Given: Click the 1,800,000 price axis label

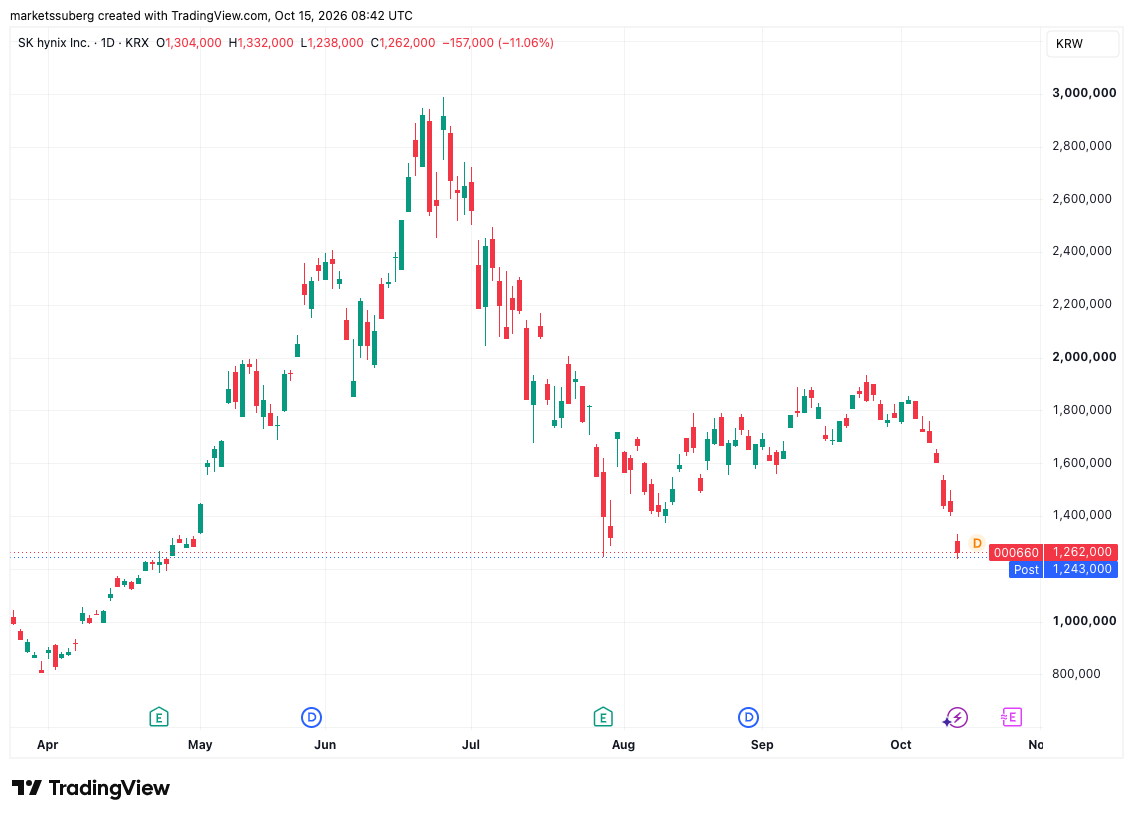Looking at the screenshot, I should pos(1082,410).
